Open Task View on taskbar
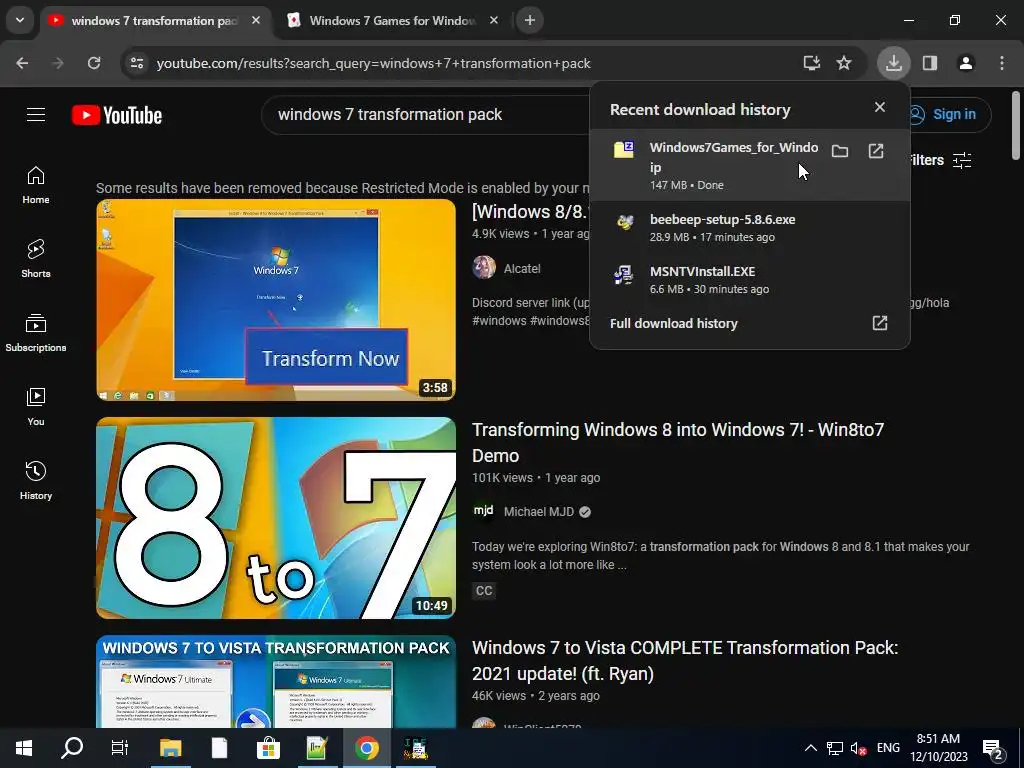Image resolution: width=1024 pixels, height=768 pixels. click(120, 748)
